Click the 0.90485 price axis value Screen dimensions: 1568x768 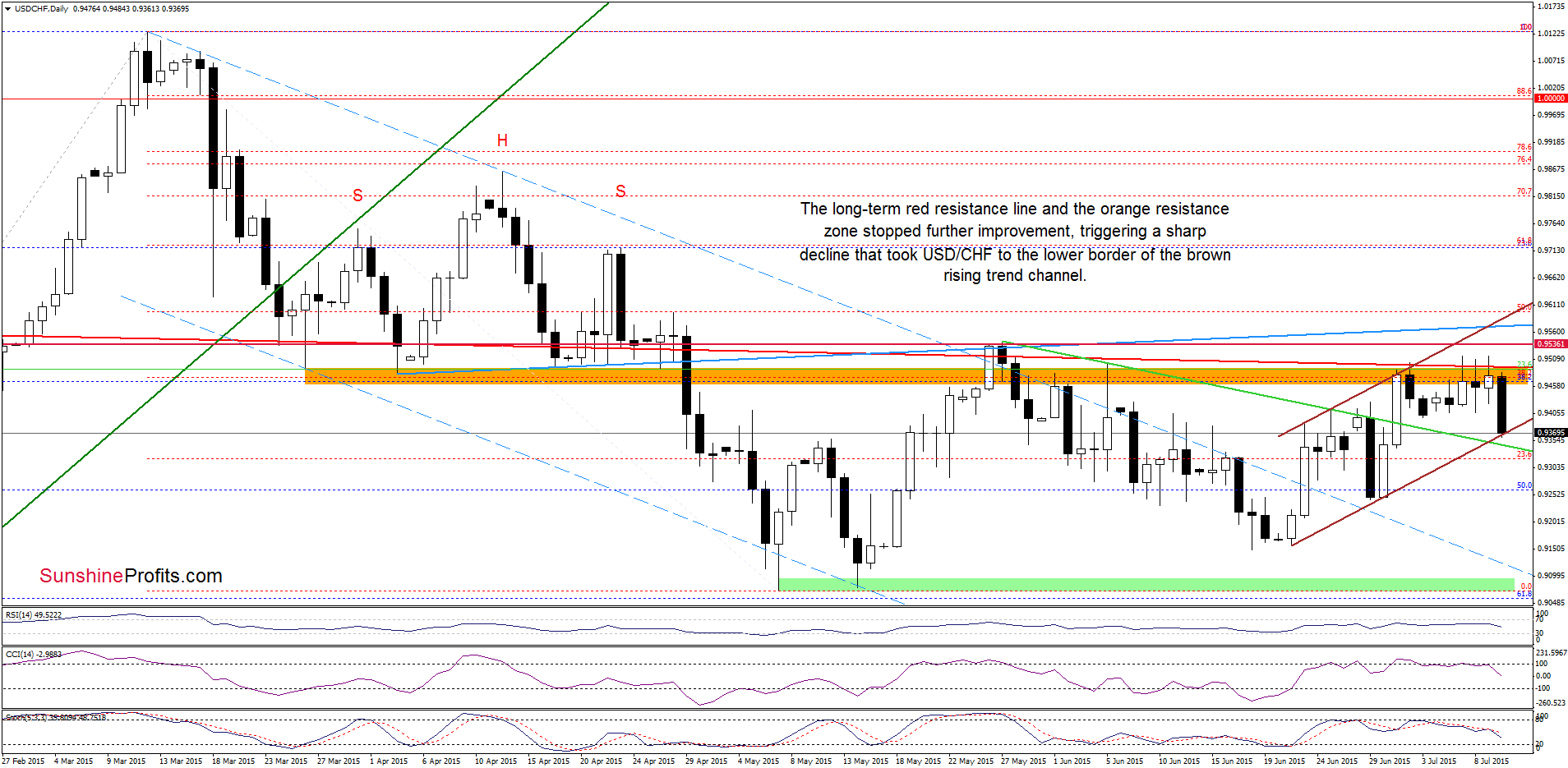(1551, 602)
